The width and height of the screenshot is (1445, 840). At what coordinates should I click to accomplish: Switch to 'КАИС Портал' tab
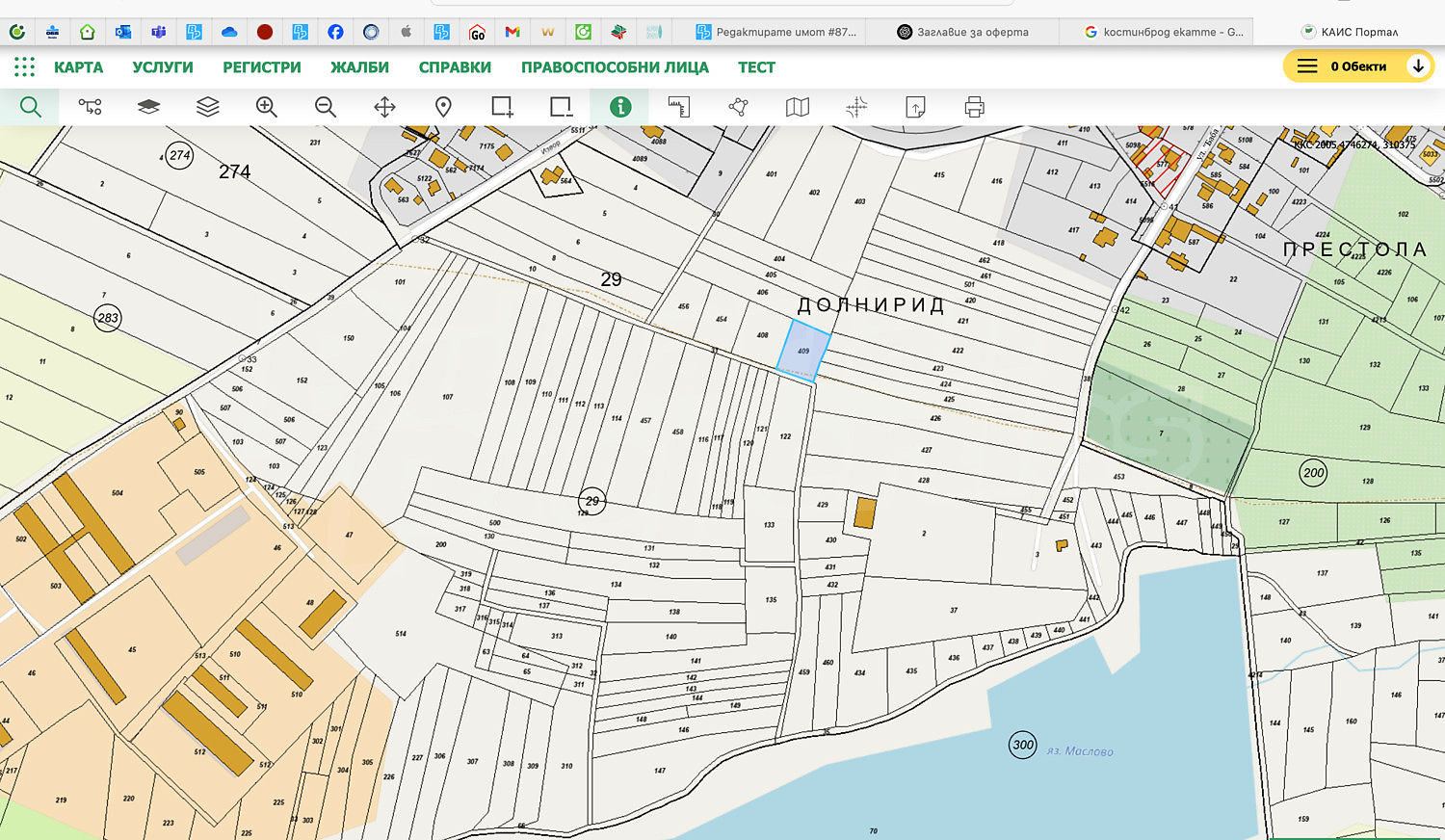1349,32
